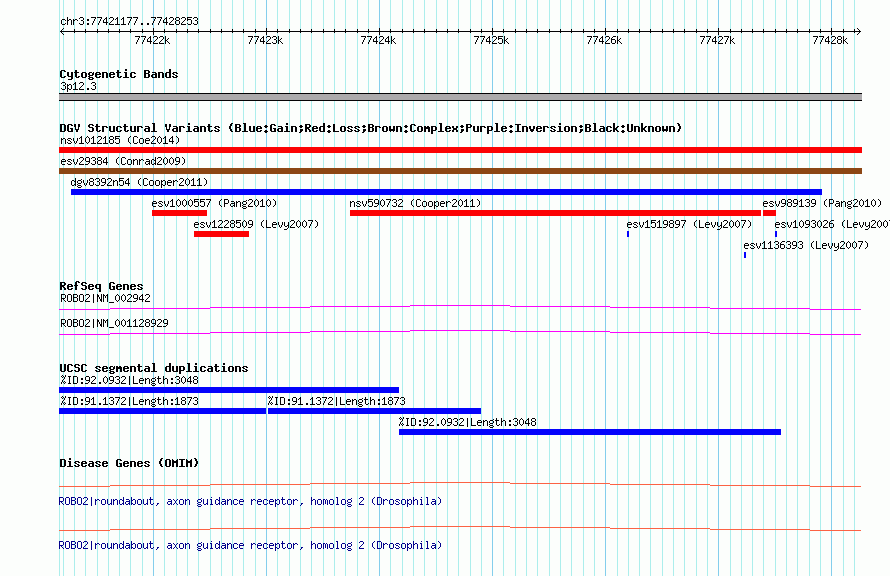Click the lowest %ID:92.0932 Length:3048 duplication bar

coord(590,432)
